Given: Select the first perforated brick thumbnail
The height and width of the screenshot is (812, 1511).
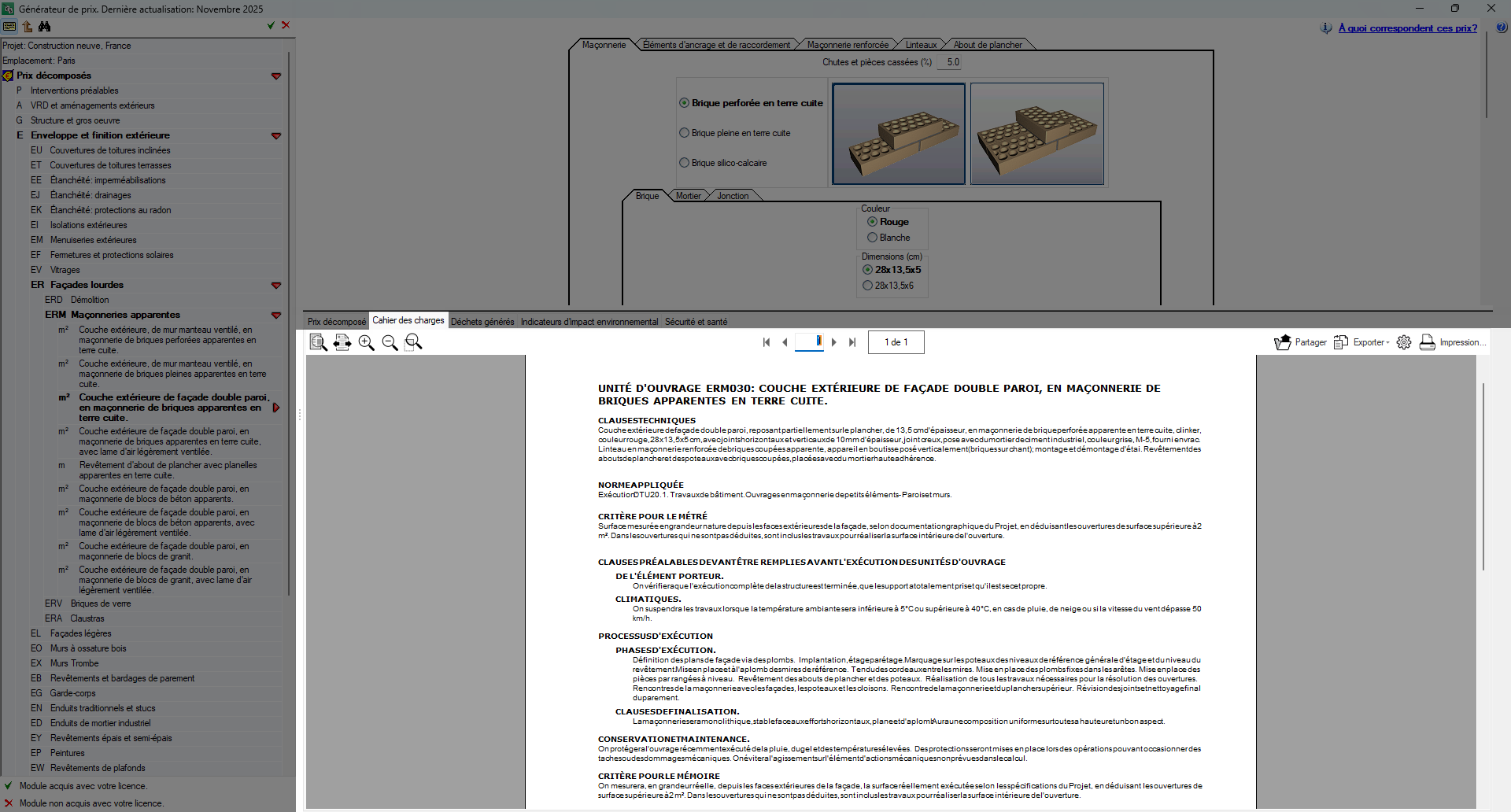Looking at the screenshot, I should [x=899, y=134].
